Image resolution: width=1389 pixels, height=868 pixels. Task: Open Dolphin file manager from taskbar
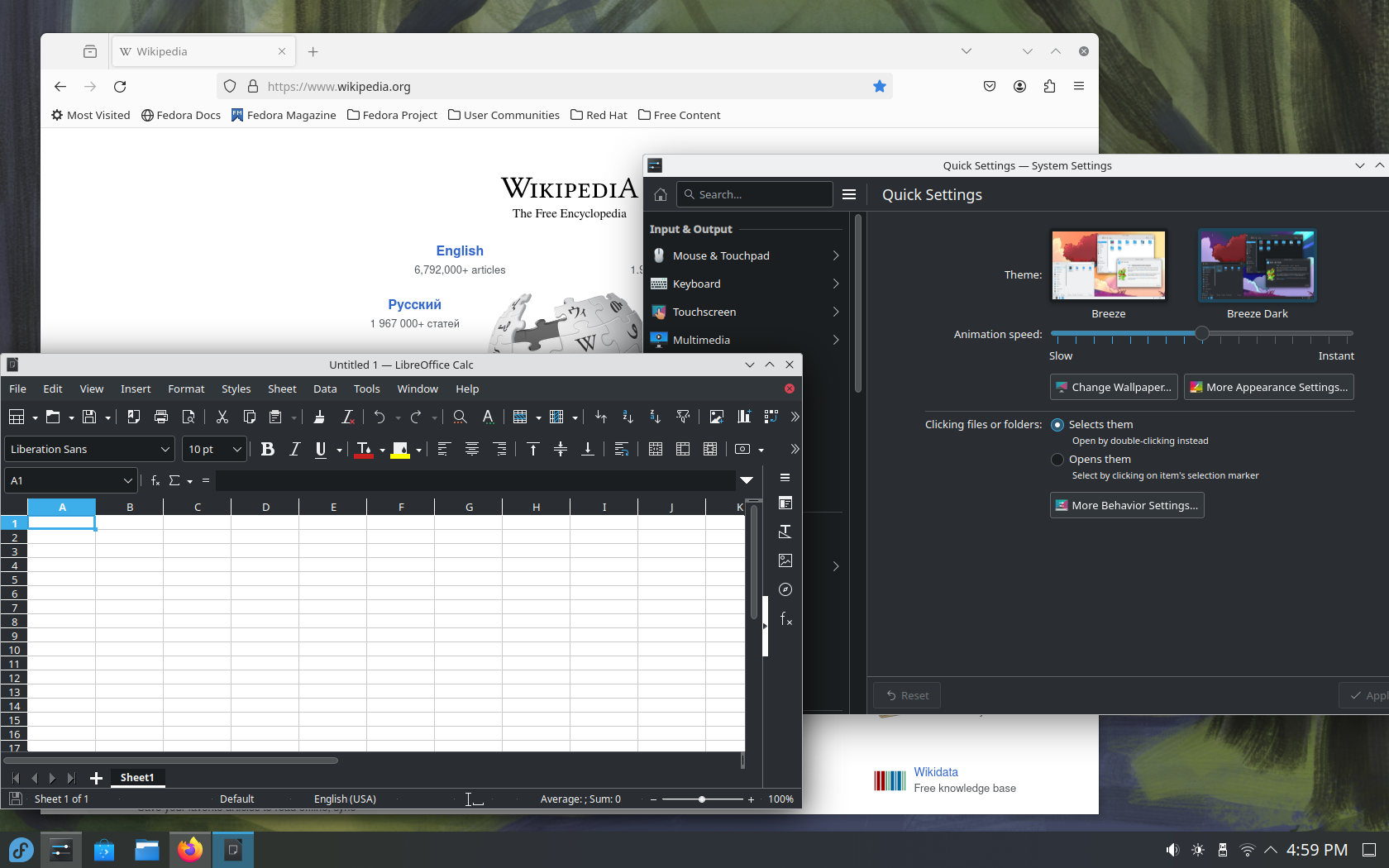[147, 850]
